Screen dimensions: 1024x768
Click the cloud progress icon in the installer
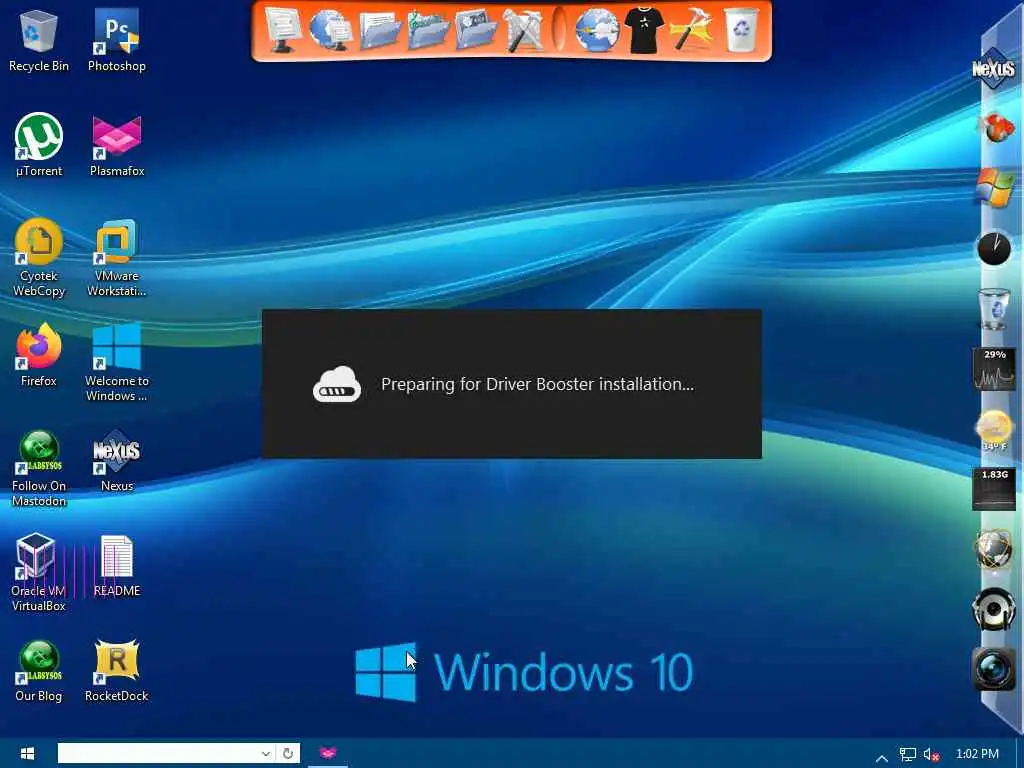coord(336,384)
